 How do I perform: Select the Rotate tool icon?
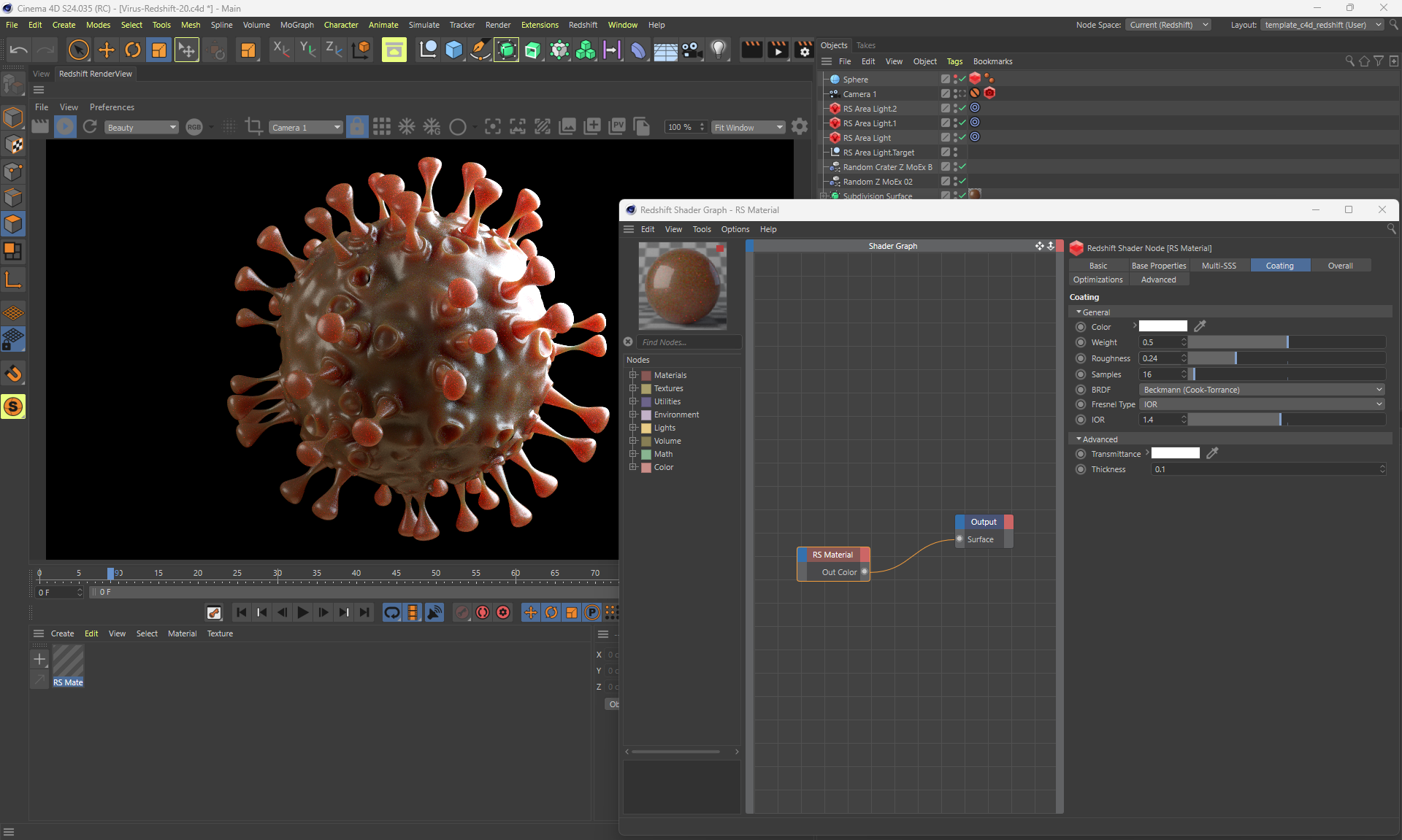[133, 50]
